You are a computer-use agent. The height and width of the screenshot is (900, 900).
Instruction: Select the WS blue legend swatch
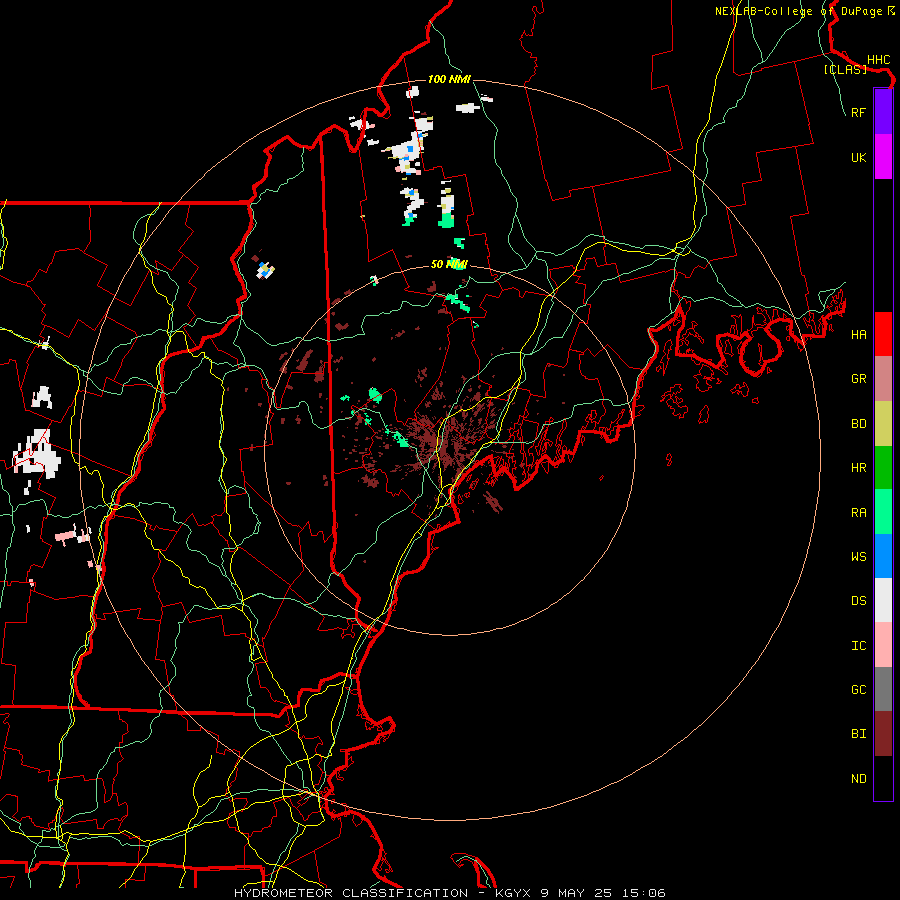[x=883, y=556]
